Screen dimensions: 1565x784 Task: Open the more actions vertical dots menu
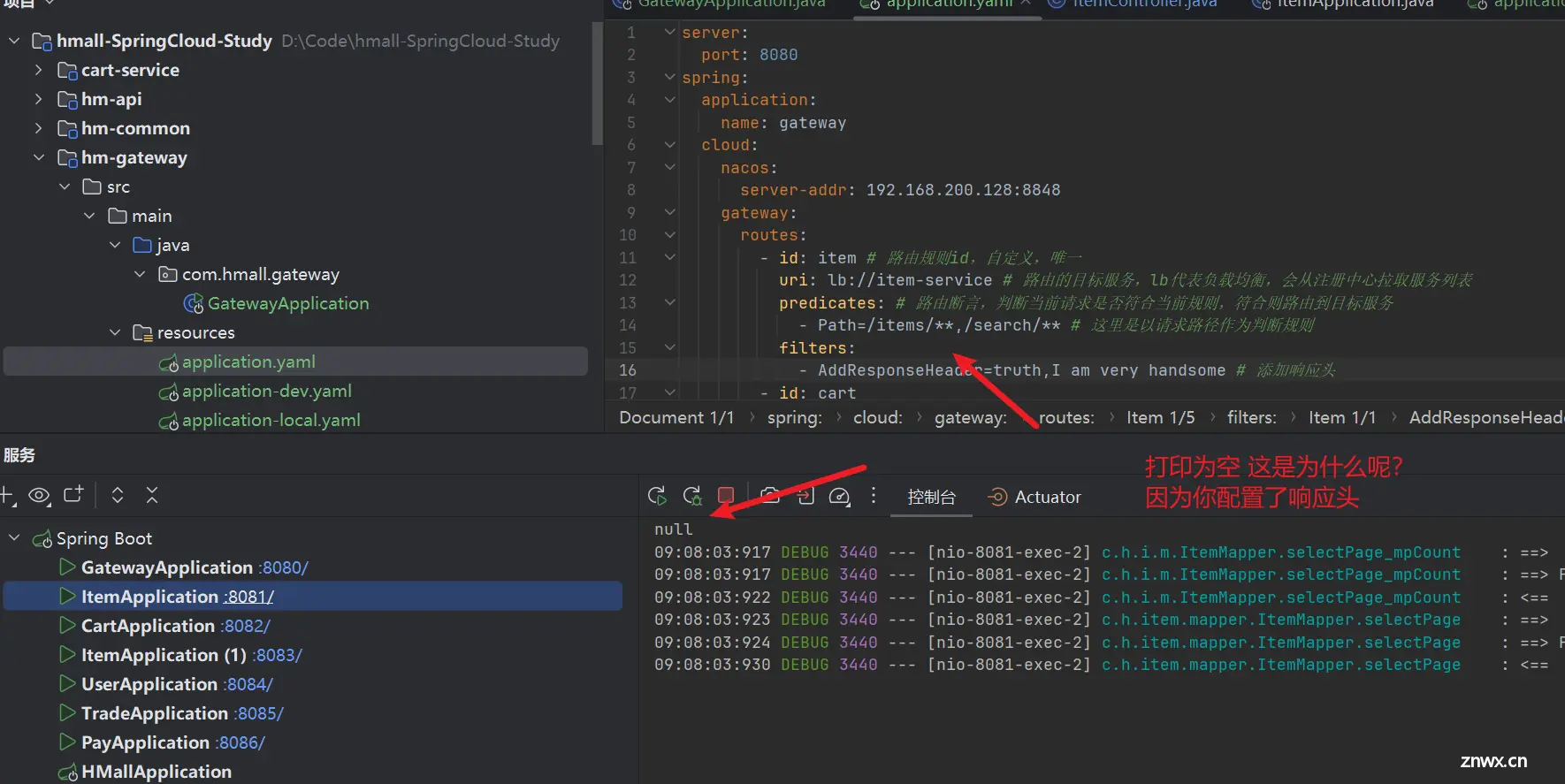coord(874,496)
